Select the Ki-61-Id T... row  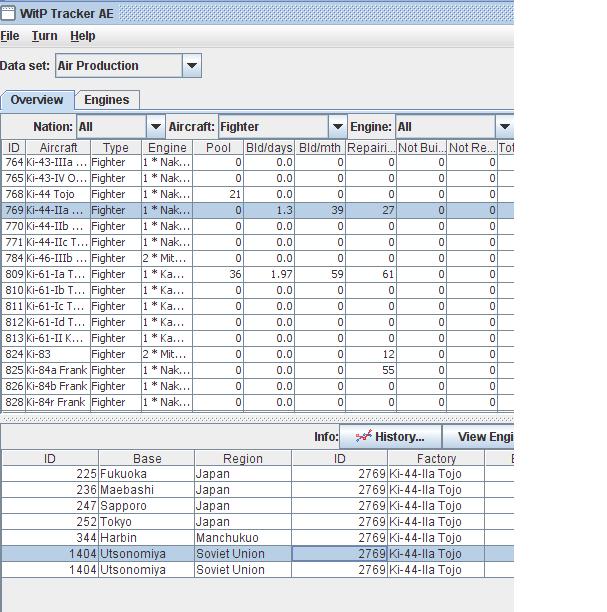click(257, 322)
